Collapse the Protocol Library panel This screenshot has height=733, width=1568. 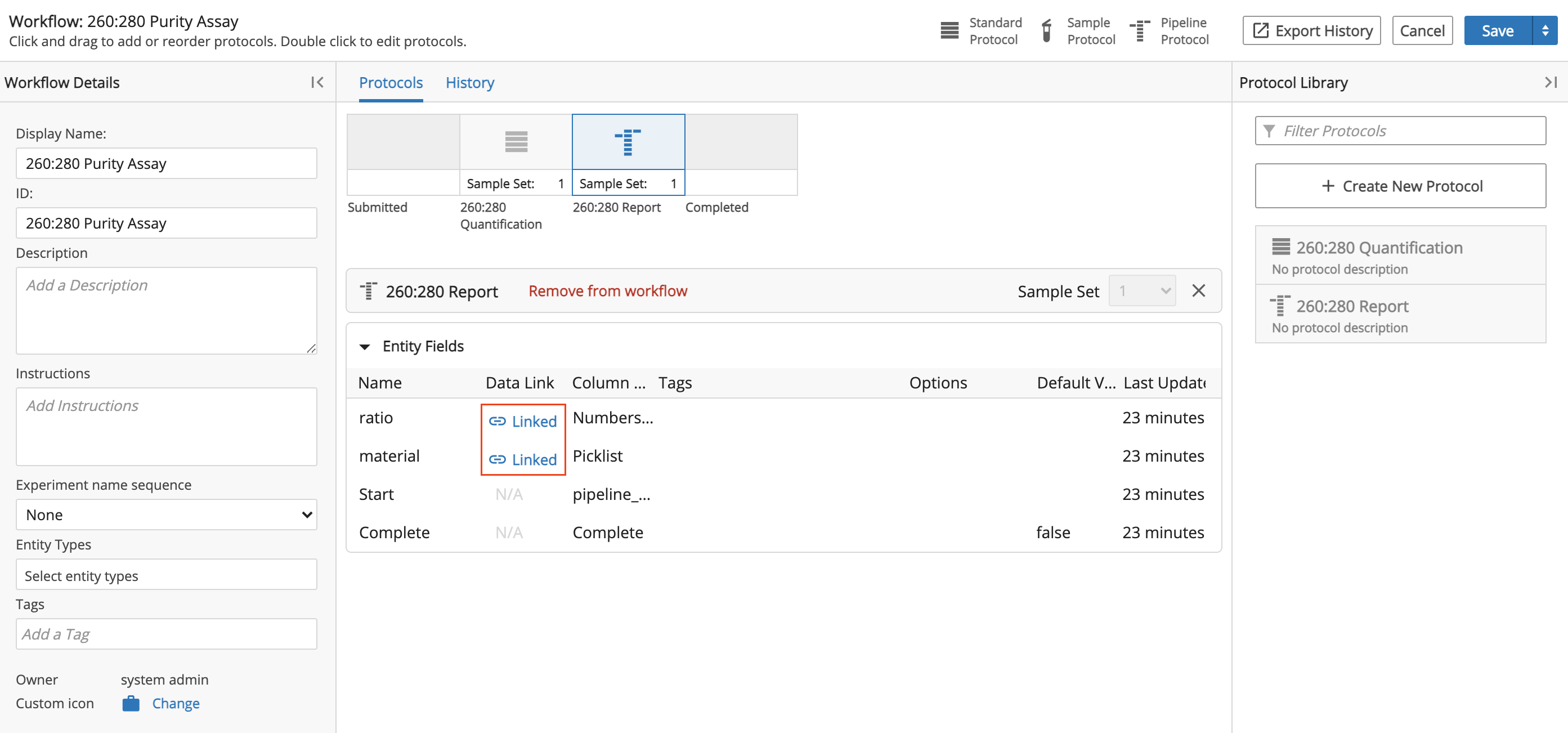[x=1551, y=82]
